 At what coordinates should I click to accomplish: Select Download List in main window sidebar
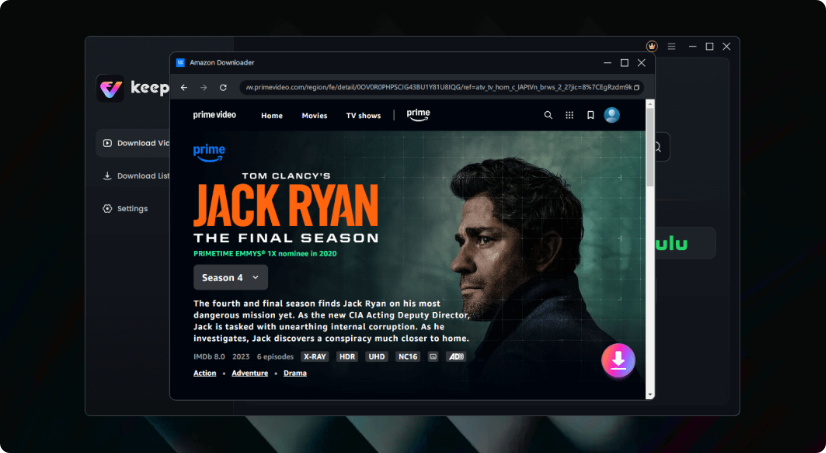[135, 176]
